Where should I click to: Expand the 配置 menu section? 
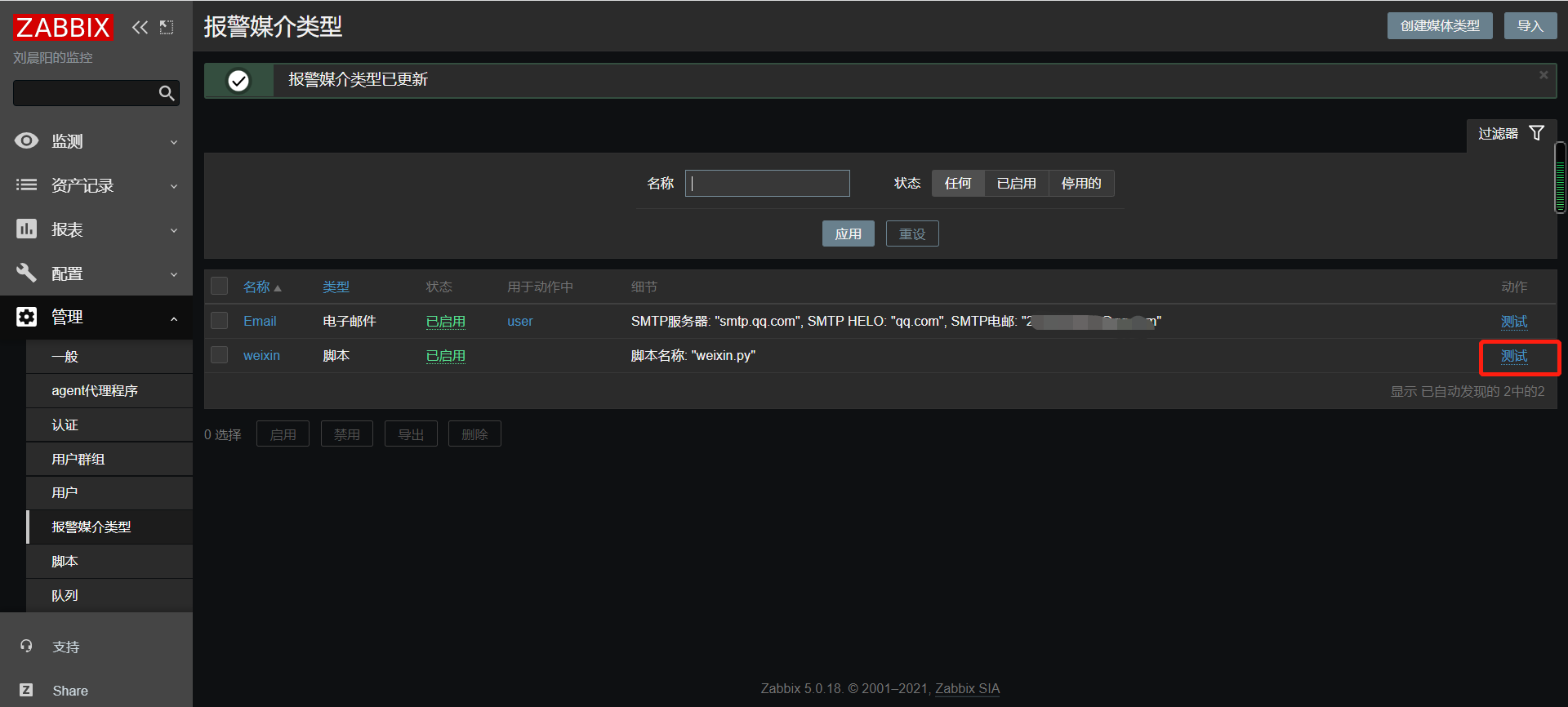point(96,273)
